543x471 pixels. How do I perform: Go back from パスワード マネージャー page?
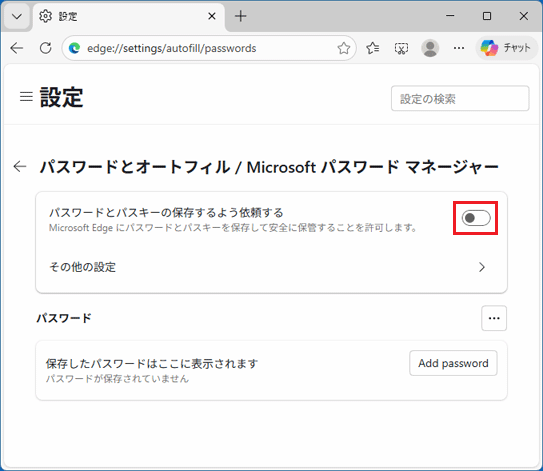pos(20,167)
